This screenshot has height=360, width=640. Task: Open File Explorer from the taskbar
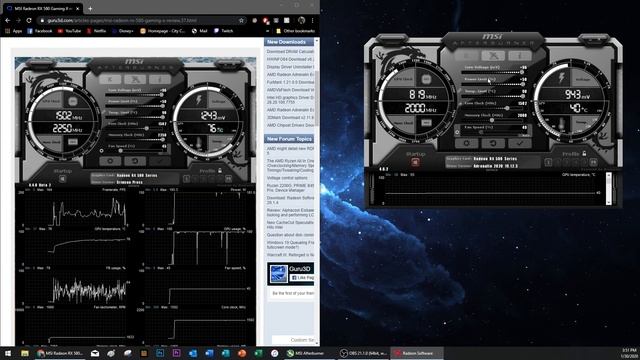click(24, 353)
